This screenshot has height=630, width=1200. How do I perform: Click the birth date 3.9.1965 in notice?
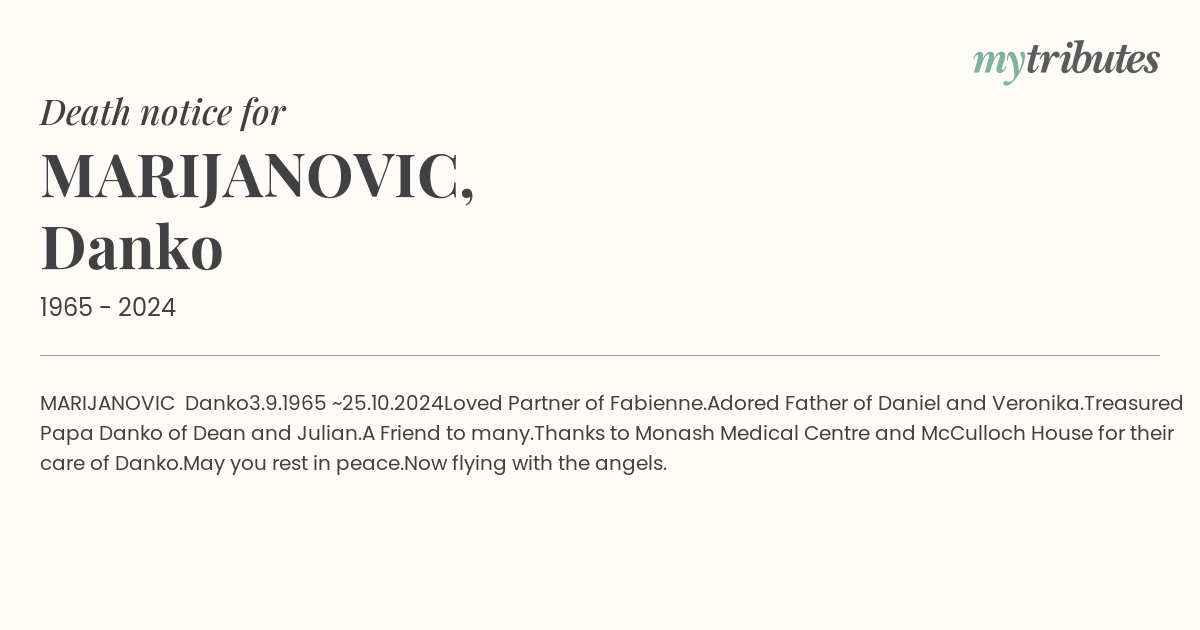287,404
